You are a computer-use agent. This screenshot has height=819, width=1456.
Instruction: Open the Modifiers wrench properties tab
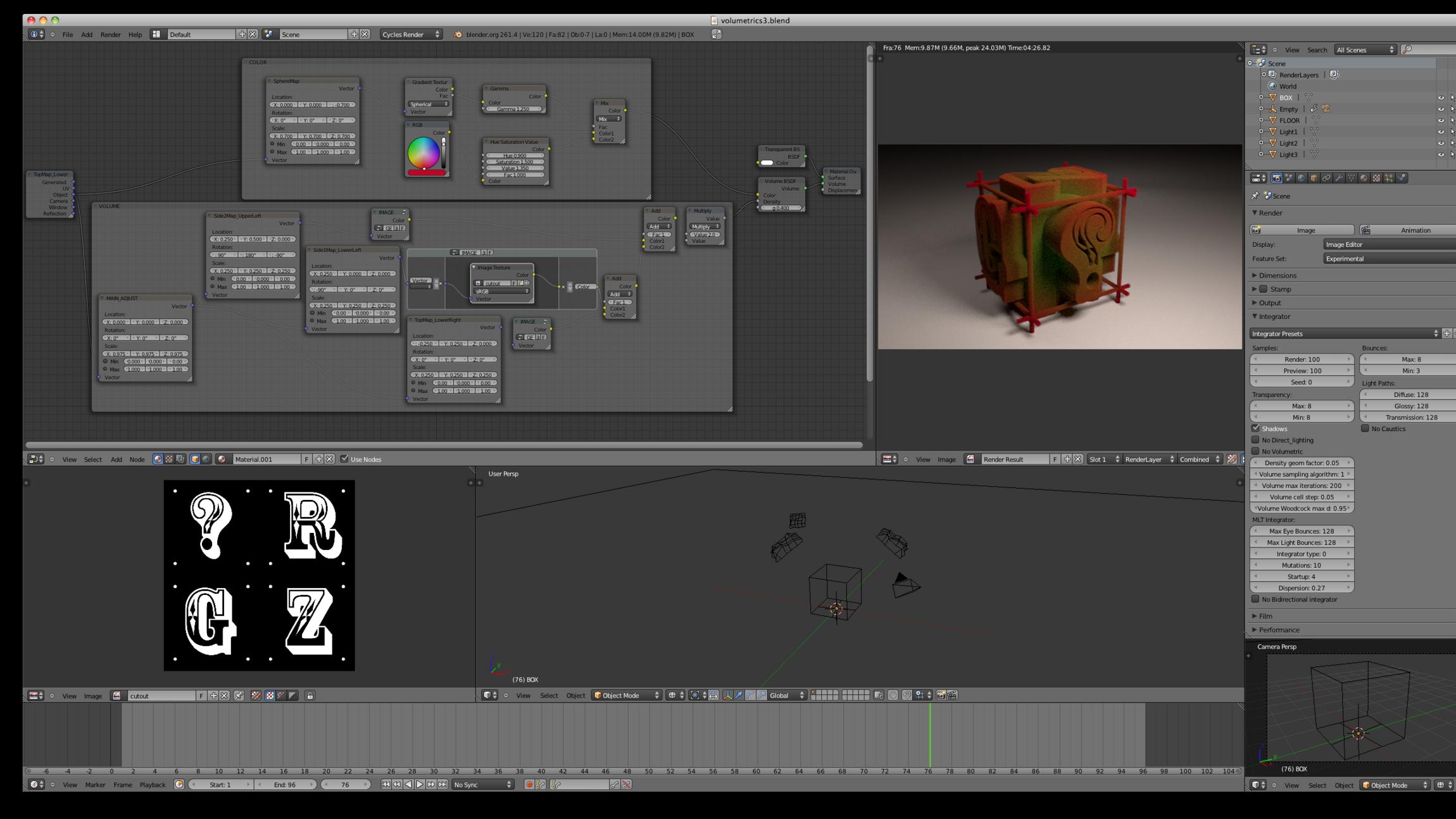(x=1339, y=178)
